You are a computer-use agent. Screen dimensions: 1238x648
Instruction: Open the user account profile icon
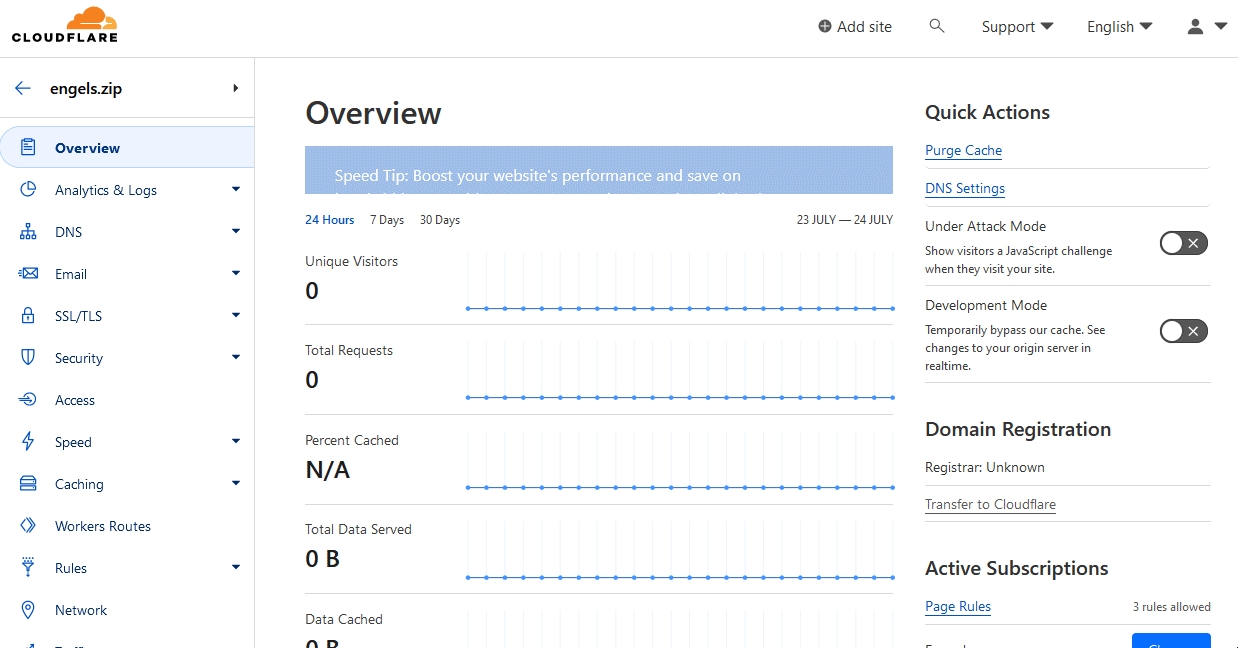(x=1195, y=27)
